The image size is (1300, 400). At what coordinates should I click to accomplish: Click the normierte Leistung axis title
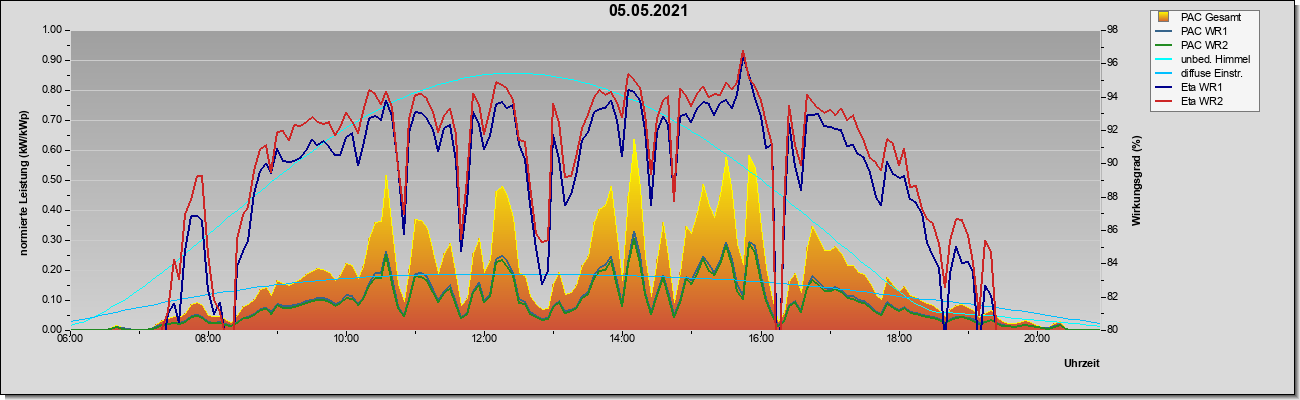pos(22,179)
